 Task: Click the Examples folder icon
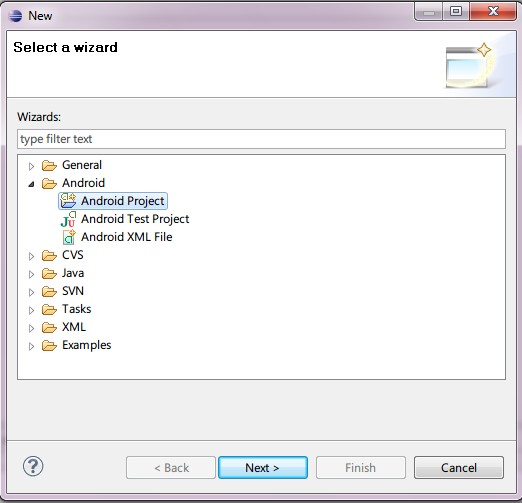(49, 345)
